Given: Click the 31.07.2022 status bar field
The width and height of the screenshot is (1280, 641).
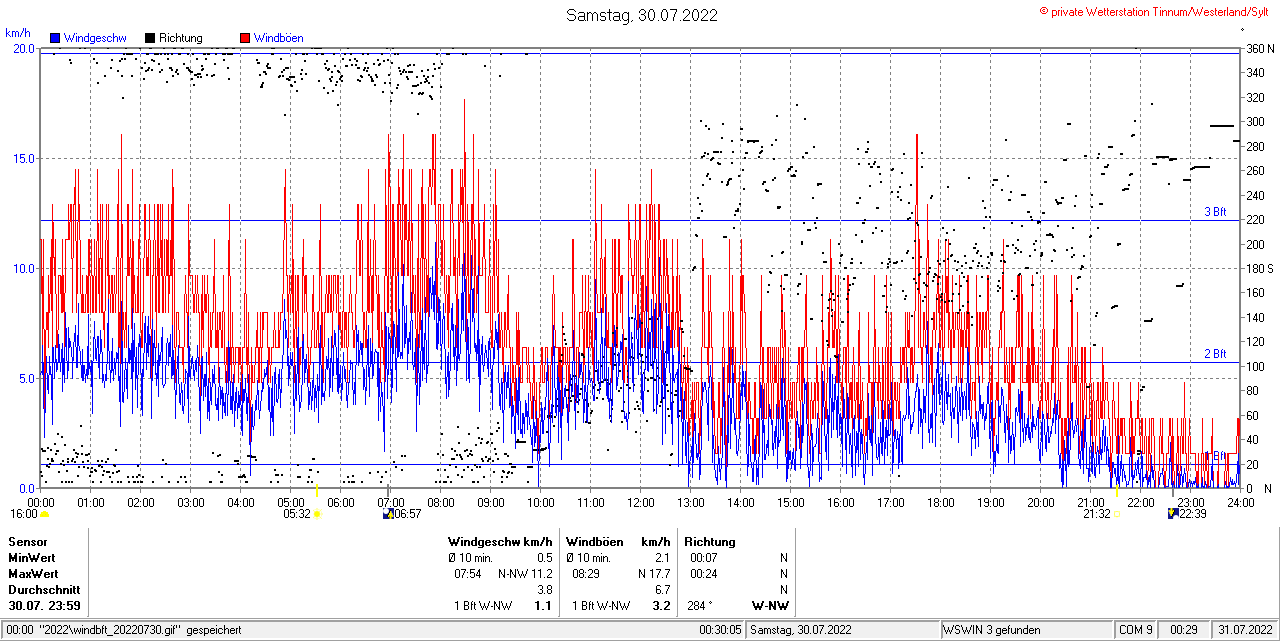Looking at the screenshot, I should pos(1243,630).
